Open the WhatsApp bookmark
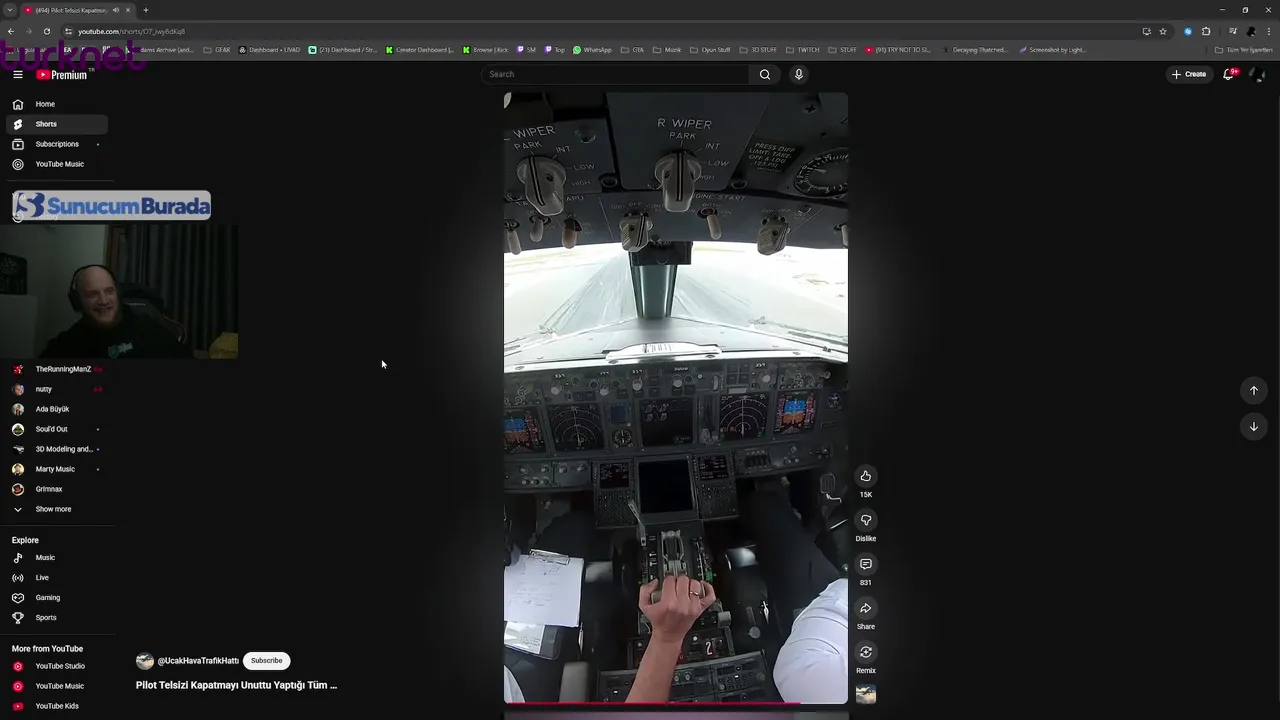Viewport: 1280px width, 720px height. click(592, 50)
